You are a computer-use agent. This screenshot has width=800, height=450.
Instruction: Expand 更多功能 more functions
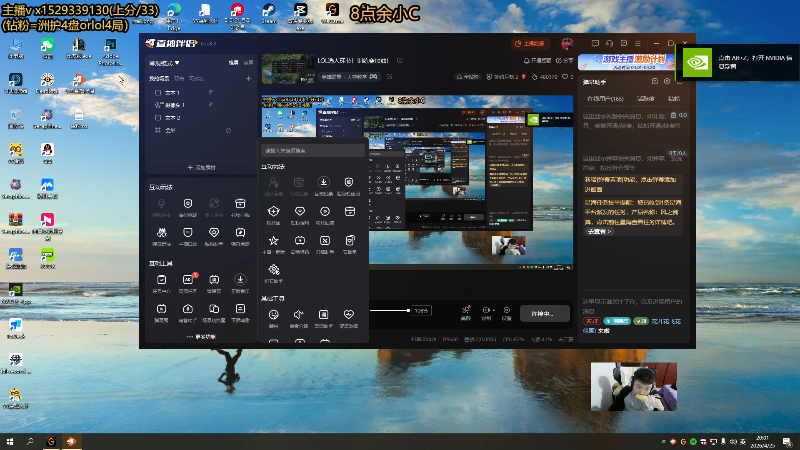coord(202,337)
